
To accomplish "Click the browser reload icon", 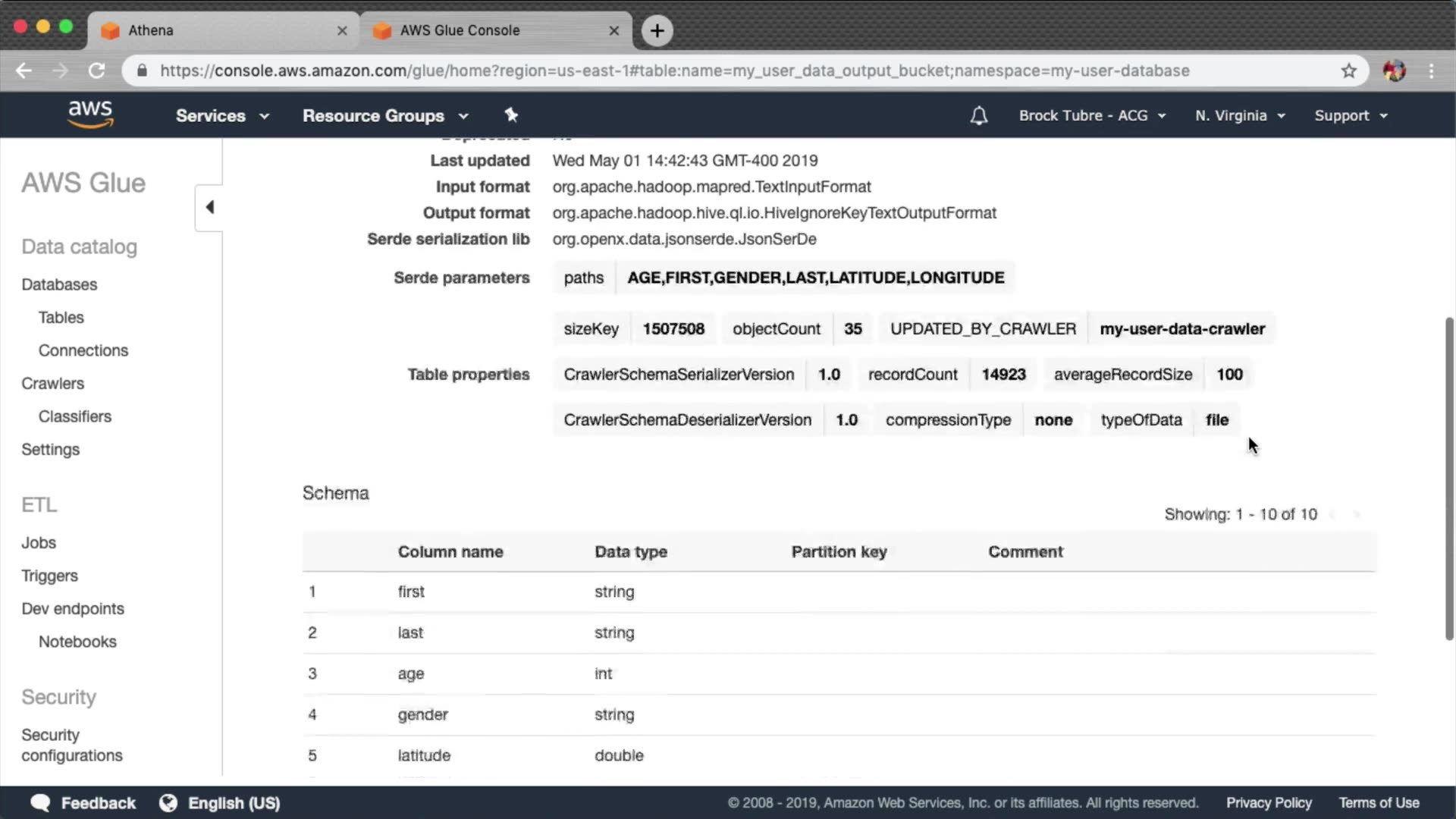I will pyautogui.click(x=96, y=71).
